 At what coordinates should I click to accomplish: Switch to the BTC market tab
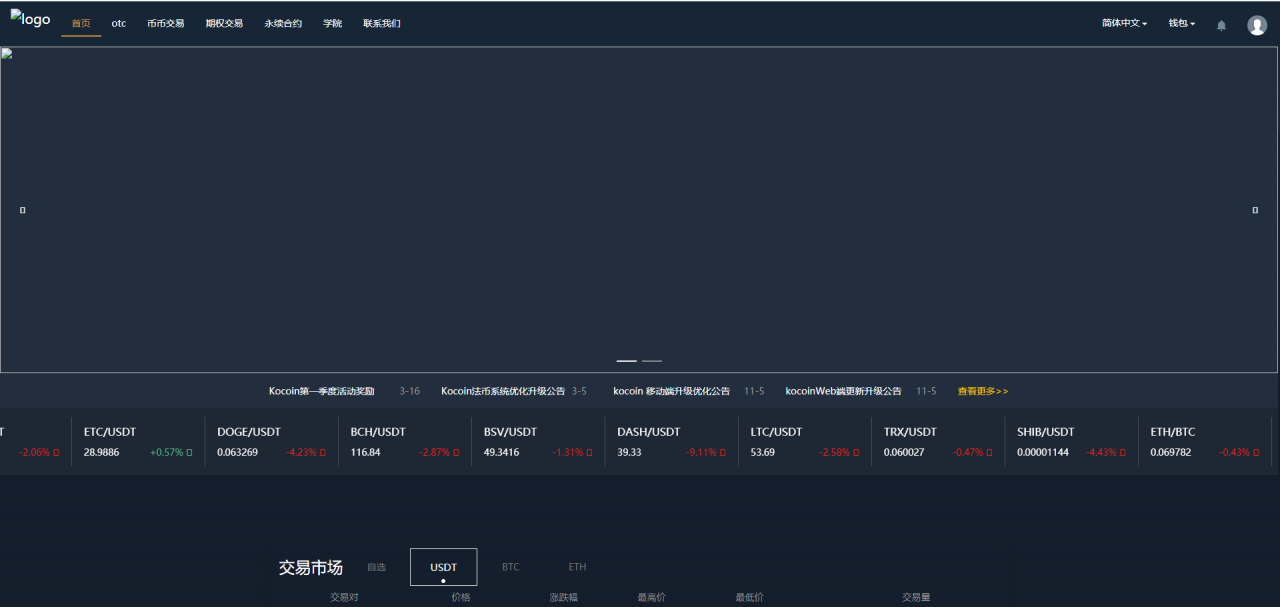pos(510,567)
